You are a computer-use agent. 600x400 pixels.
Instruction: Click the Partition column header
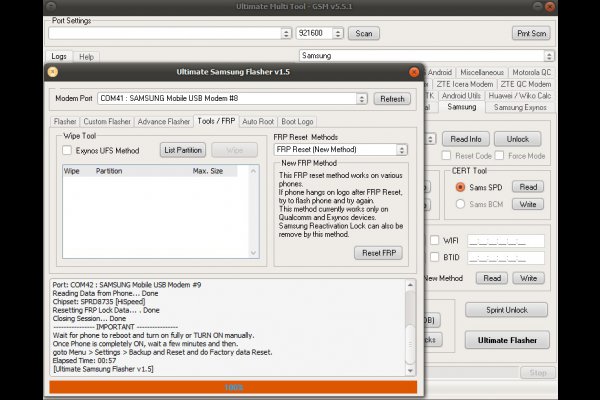pyautogui.click(x=109, y=171)
